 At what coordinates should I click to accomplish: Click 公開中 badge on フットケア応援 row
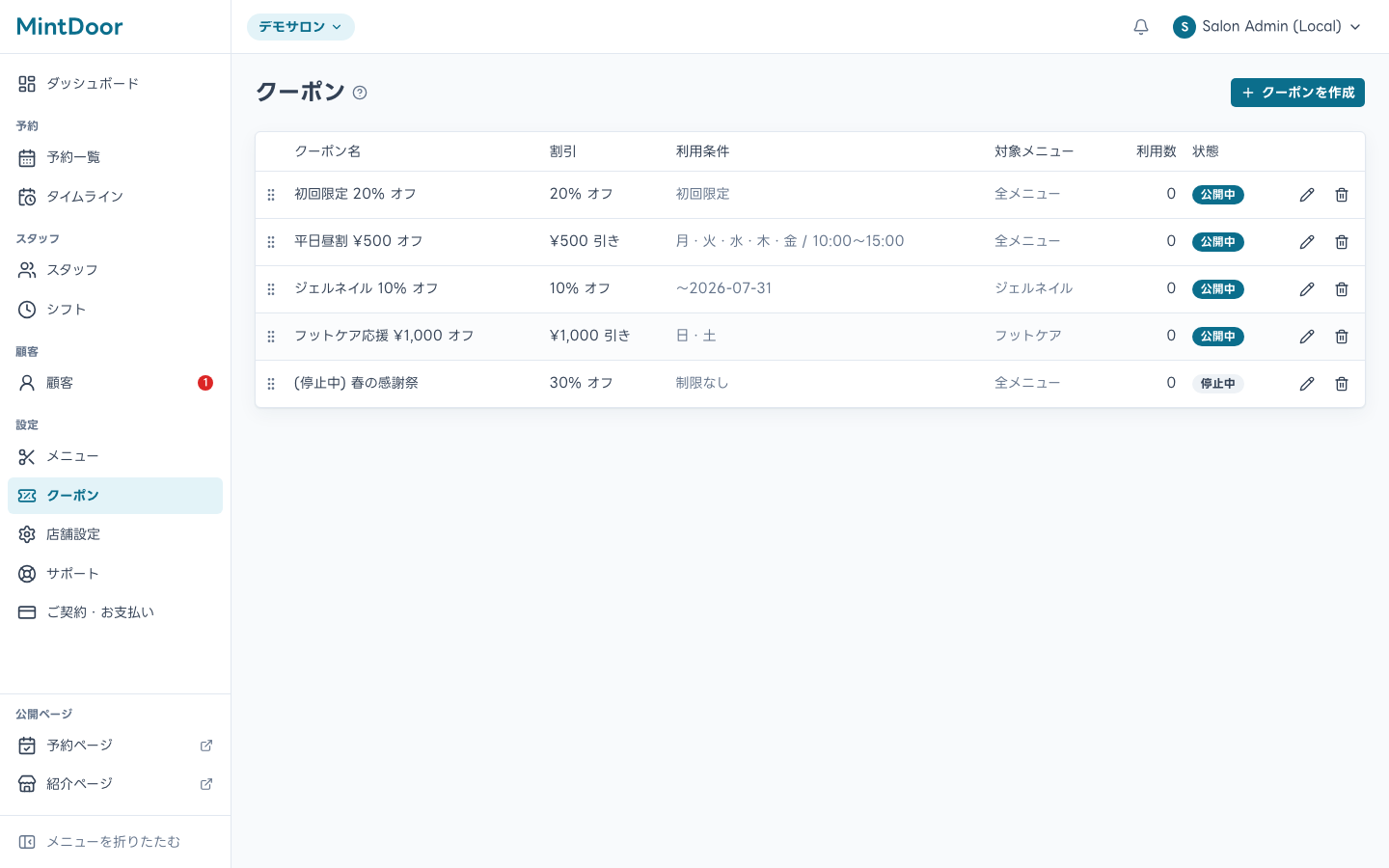[x=1217, y=337]
